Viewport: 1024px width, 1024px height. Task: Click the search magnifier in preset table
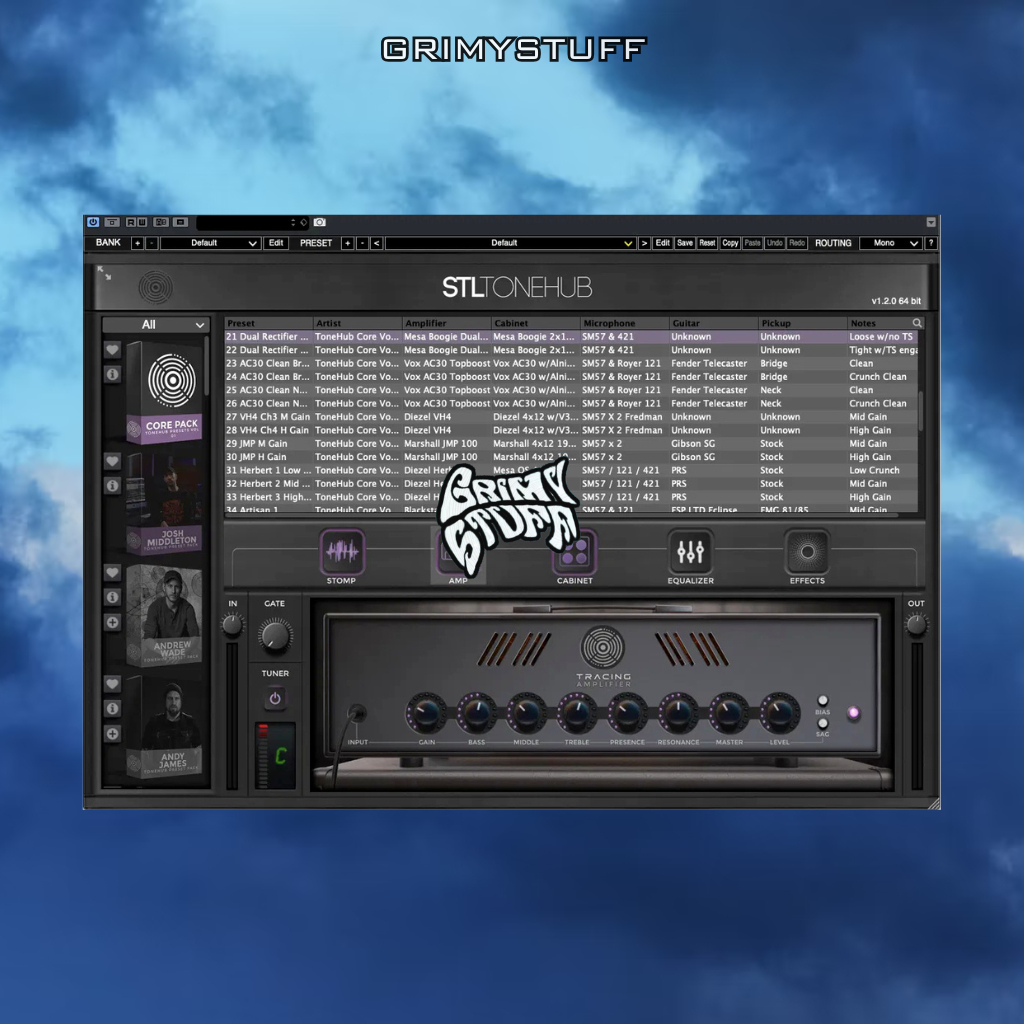pos(917,323)
